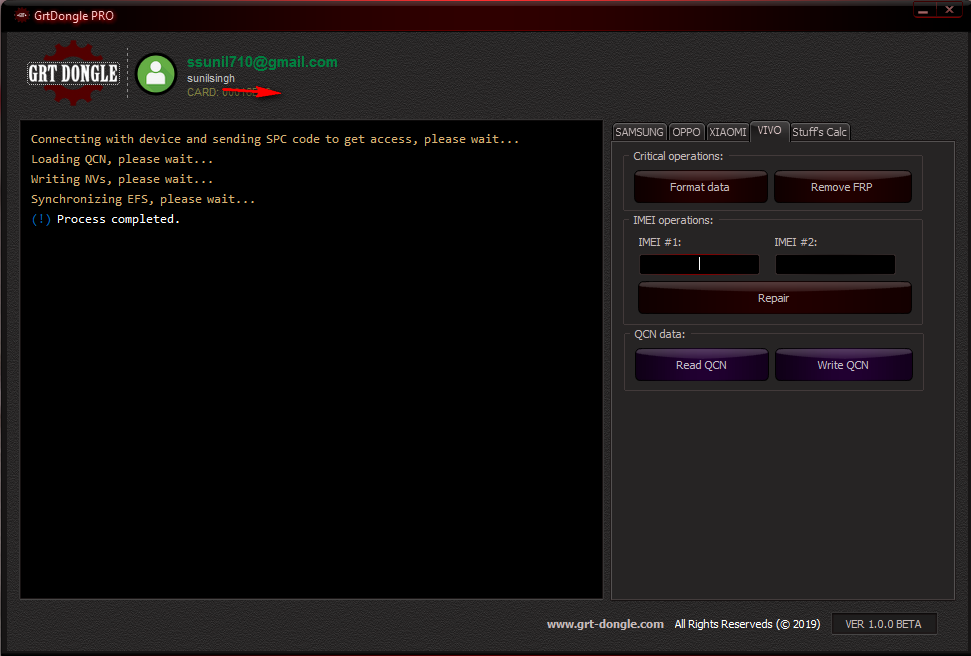Focus the IMEI #2 input field
The image size is (971, 656).
(835, 265)
